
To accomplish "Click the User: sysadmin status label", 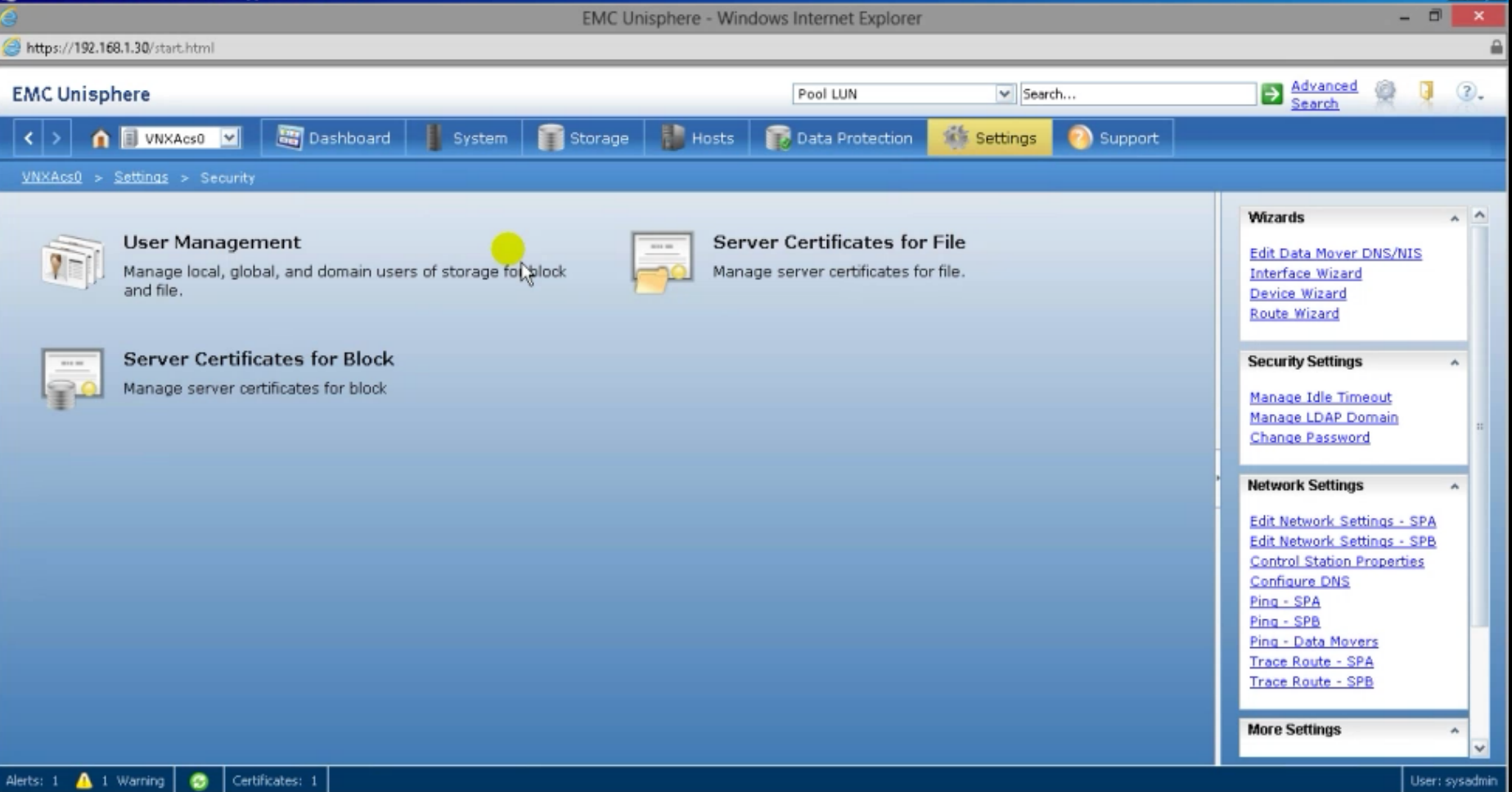I will [1454, 781].
